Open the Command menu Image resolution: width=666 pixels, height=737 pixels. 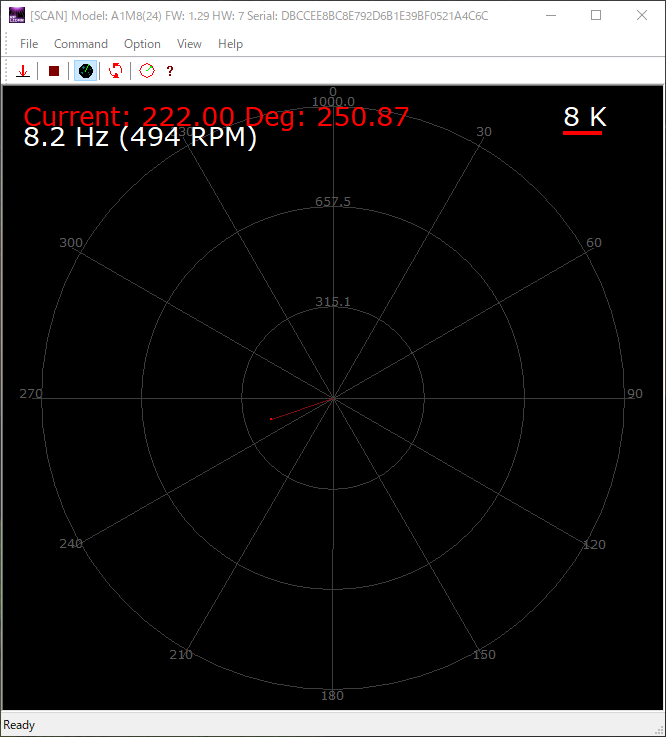[81, 44]
